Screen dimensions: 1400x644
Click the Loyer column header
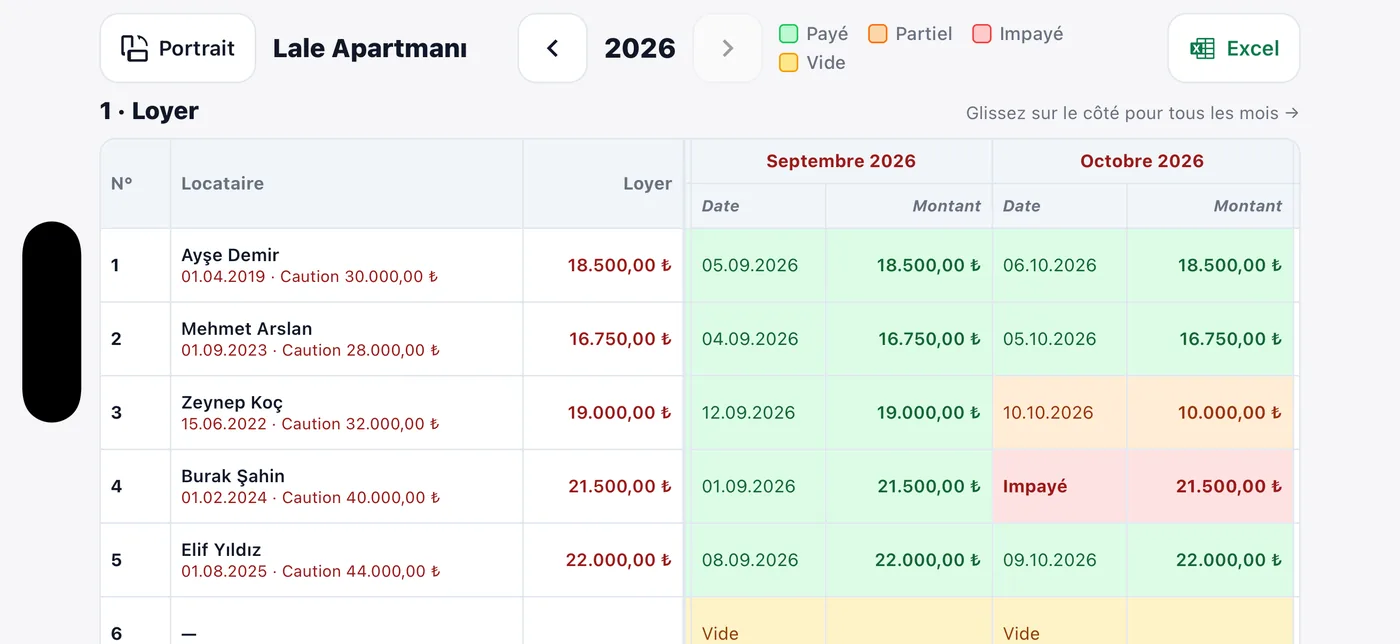coord(603,184)
